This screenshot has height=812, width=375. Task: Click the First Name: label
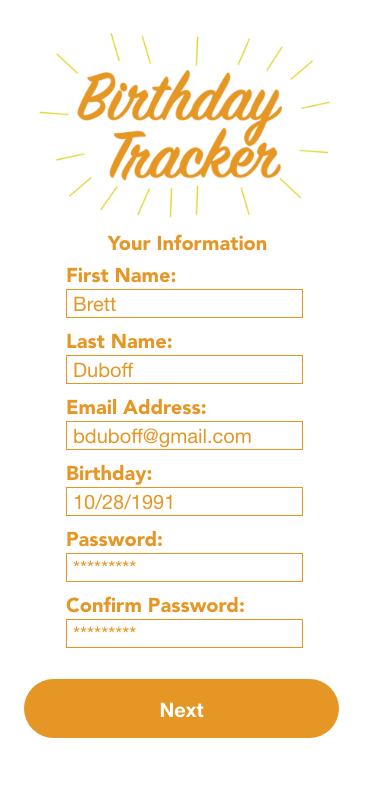point(121,275)
